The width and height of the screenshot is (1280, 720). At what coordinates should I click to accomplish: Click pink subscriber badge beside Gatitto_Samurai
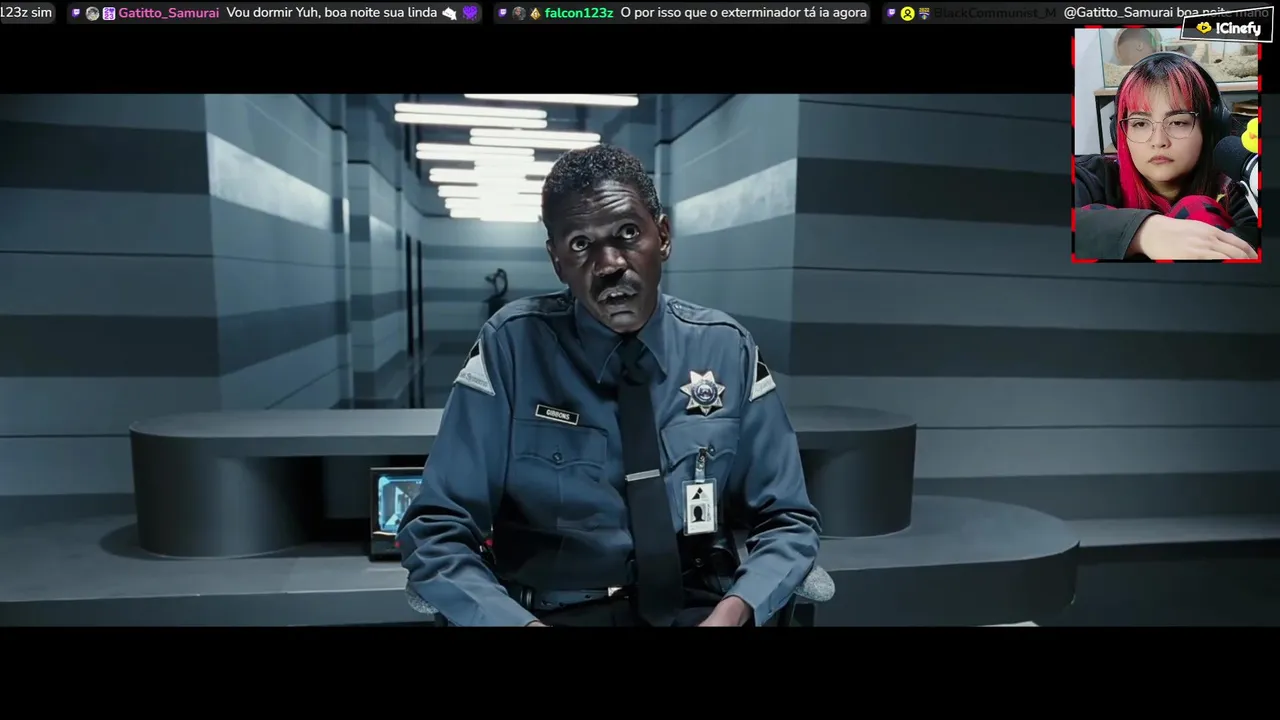[109, 13]
